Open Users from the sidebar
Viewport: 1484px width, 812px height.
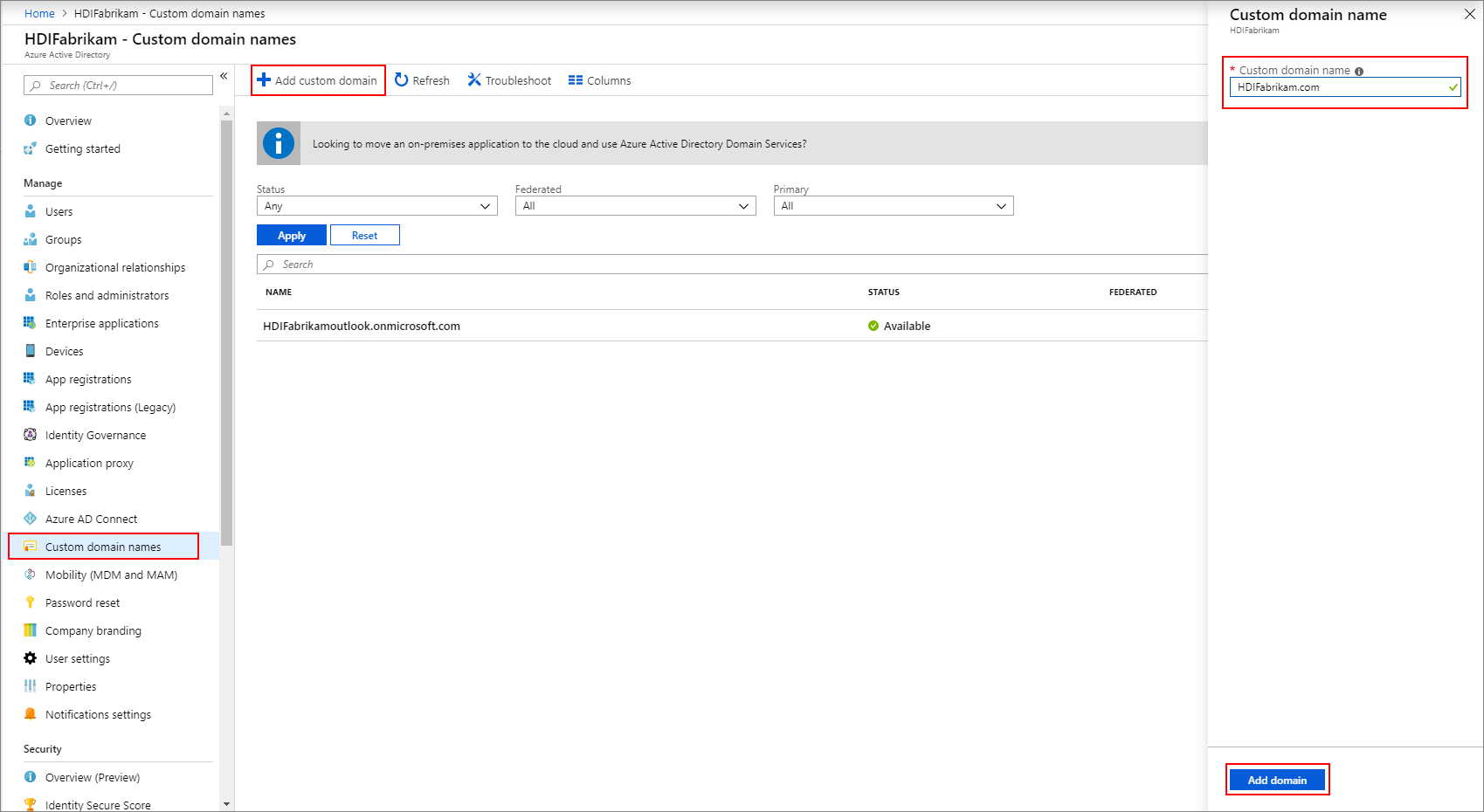(59, 211)
